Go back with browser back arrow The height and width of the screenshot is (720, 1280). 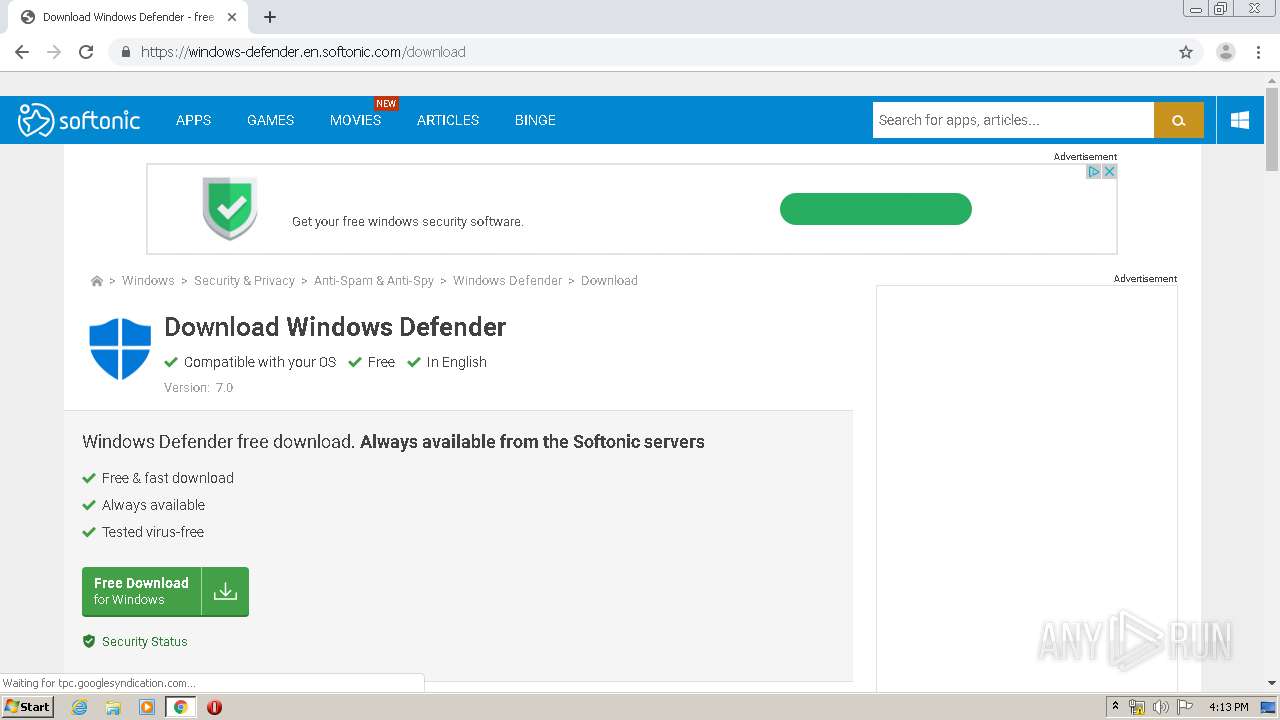coord(22,52)
